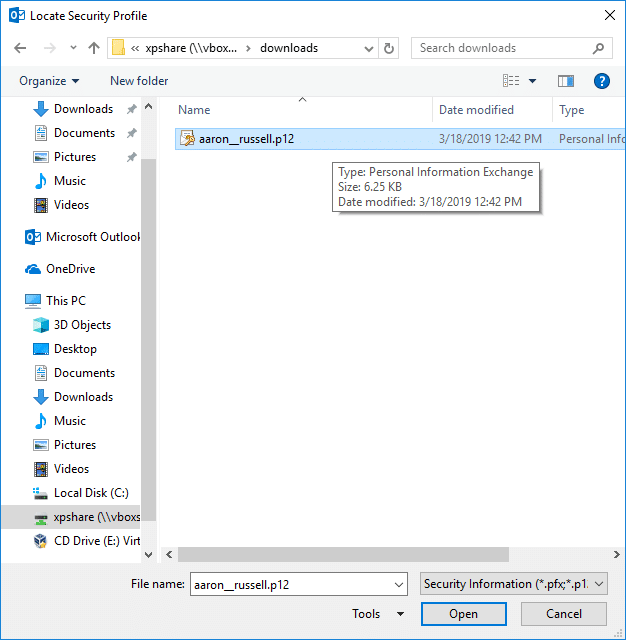
Task: Select CD Drive (E:) in sidebar
Action: (96, 541)
